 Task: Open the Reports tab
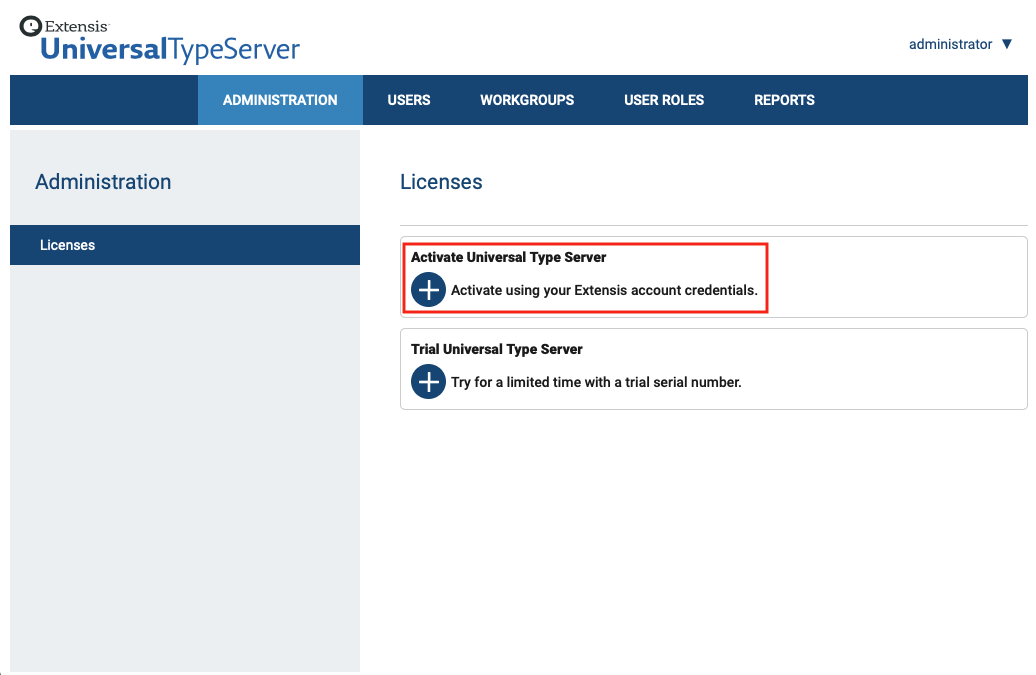(x=784, y=100)
